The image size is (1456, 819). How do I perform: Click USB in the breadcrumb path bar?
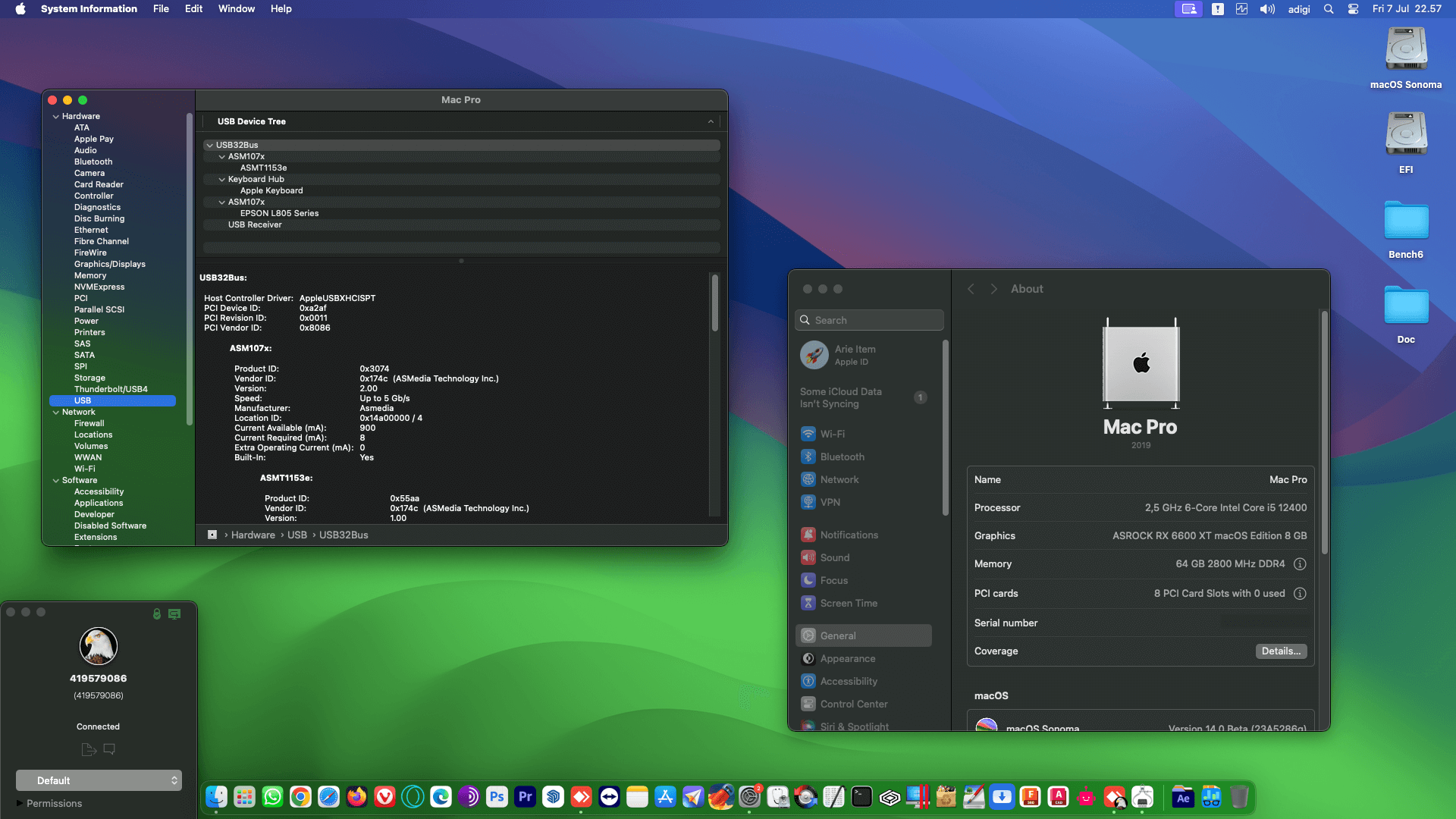(297, 535)
